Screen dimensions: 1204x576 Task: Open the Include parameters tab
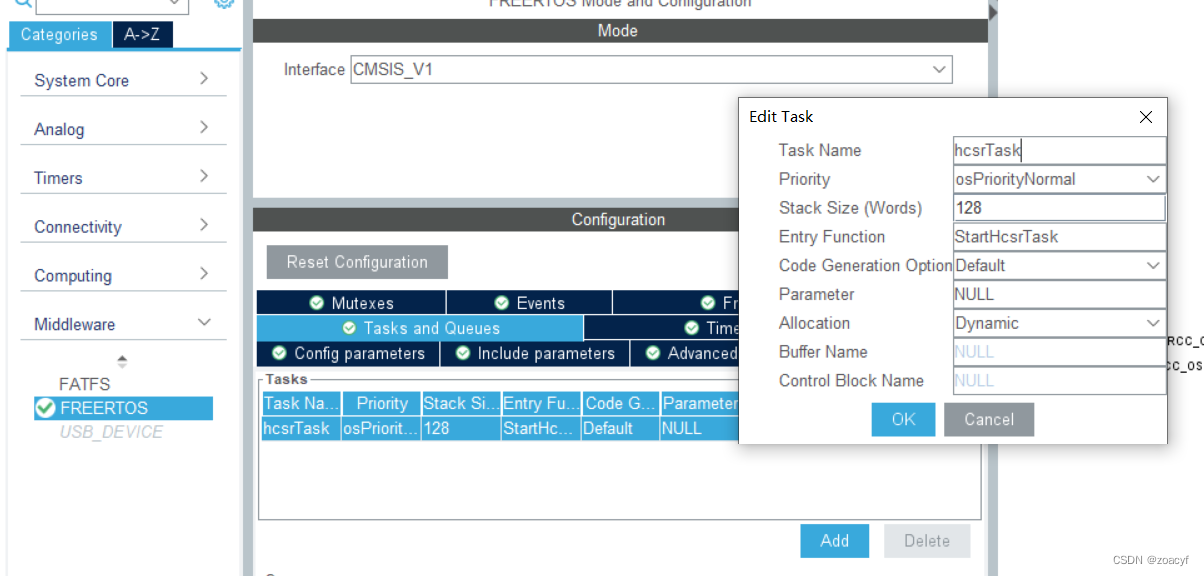(x=535, y=353)
